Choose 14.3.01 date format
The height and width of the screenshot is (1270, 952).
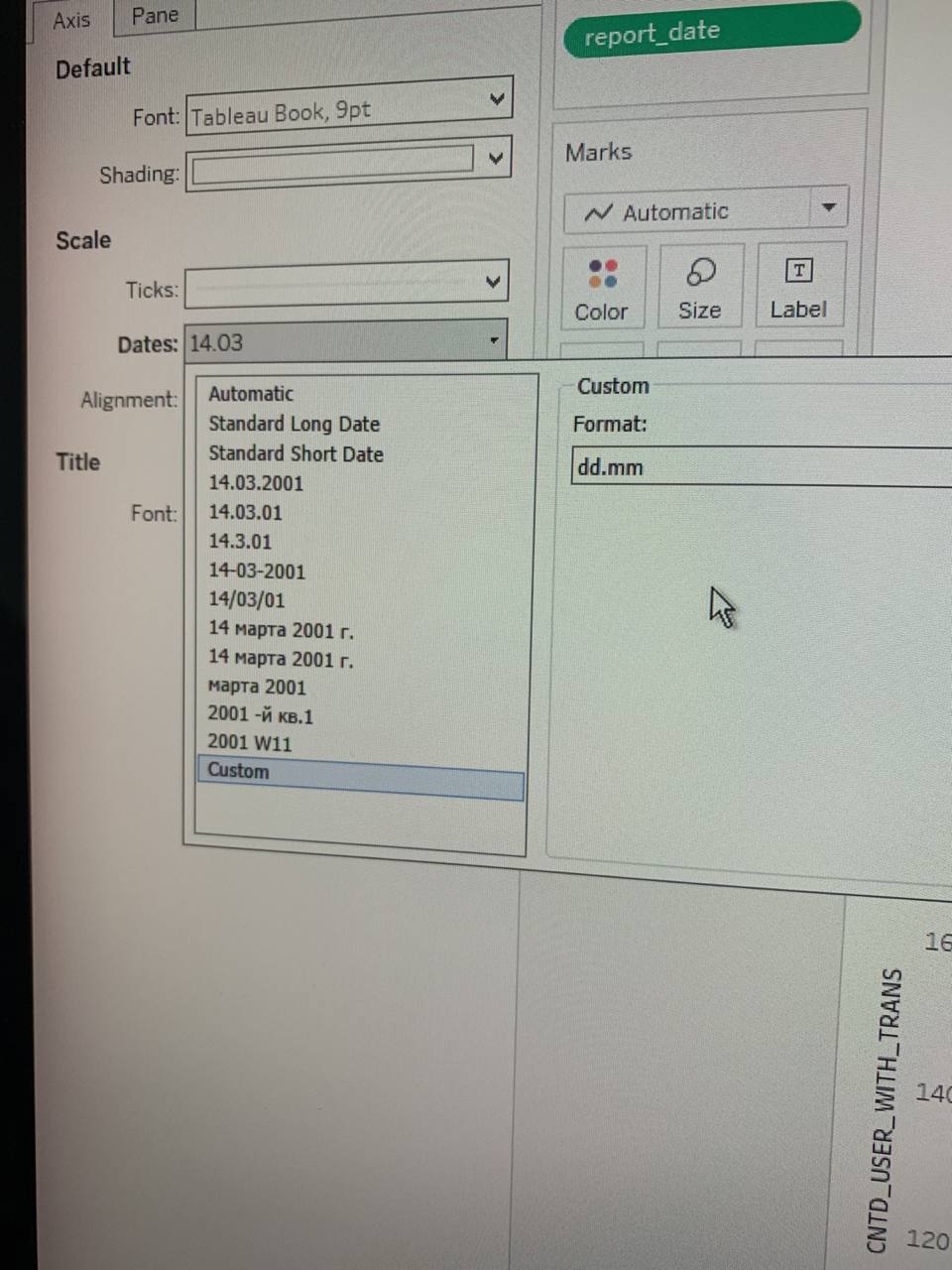240,542
